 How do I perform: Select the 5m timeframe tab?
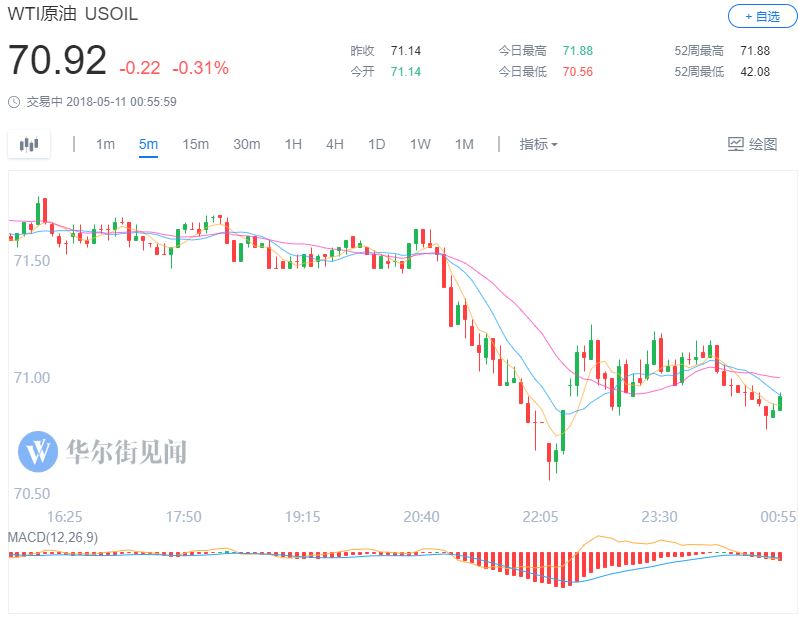point(148,145)
